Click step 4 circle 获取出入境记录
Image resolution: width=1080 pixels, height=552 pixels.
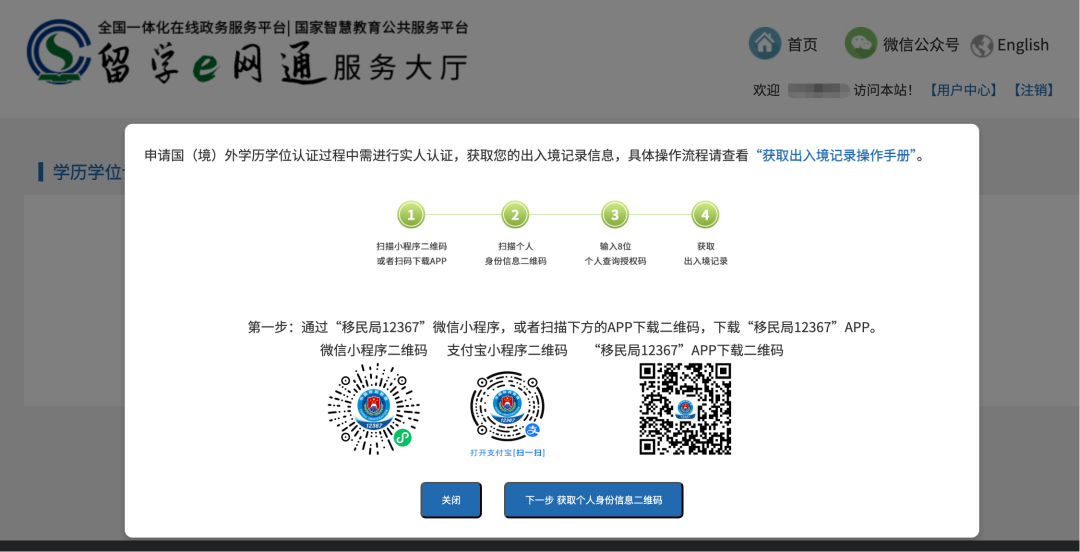705,215
